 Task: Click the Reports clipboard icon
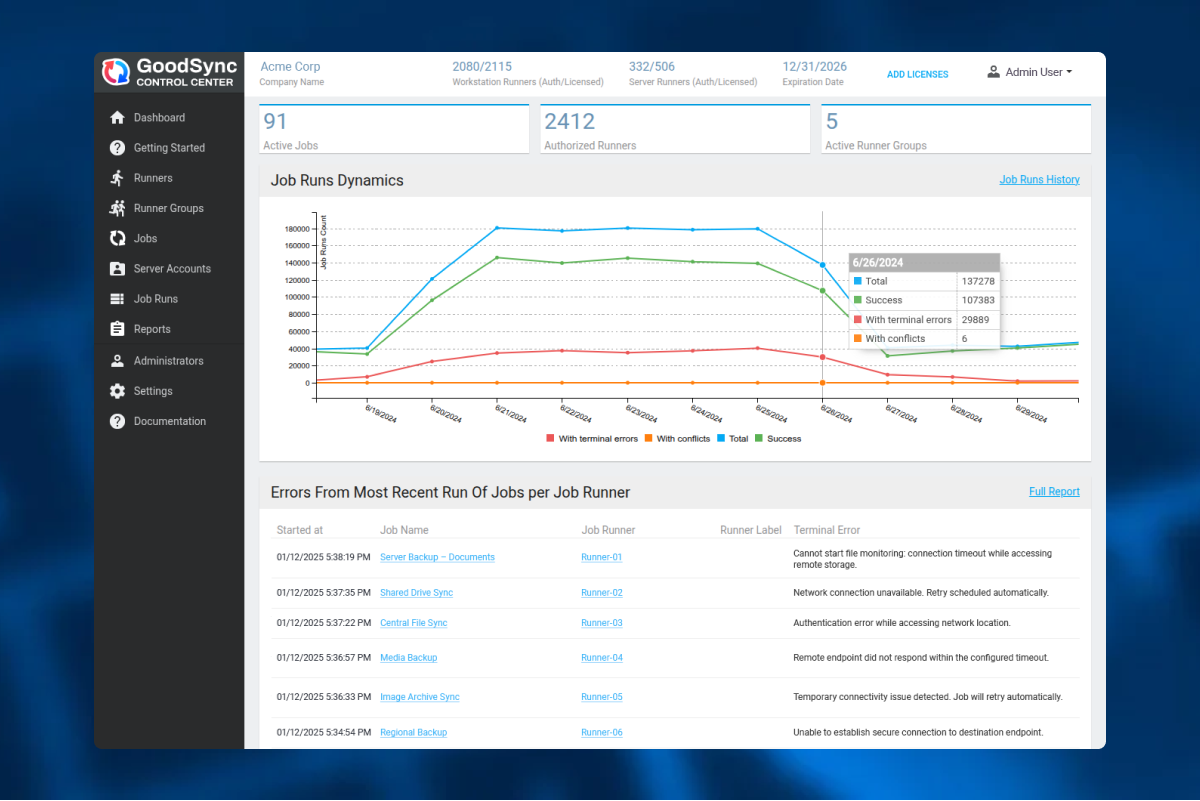click(117, 329)
